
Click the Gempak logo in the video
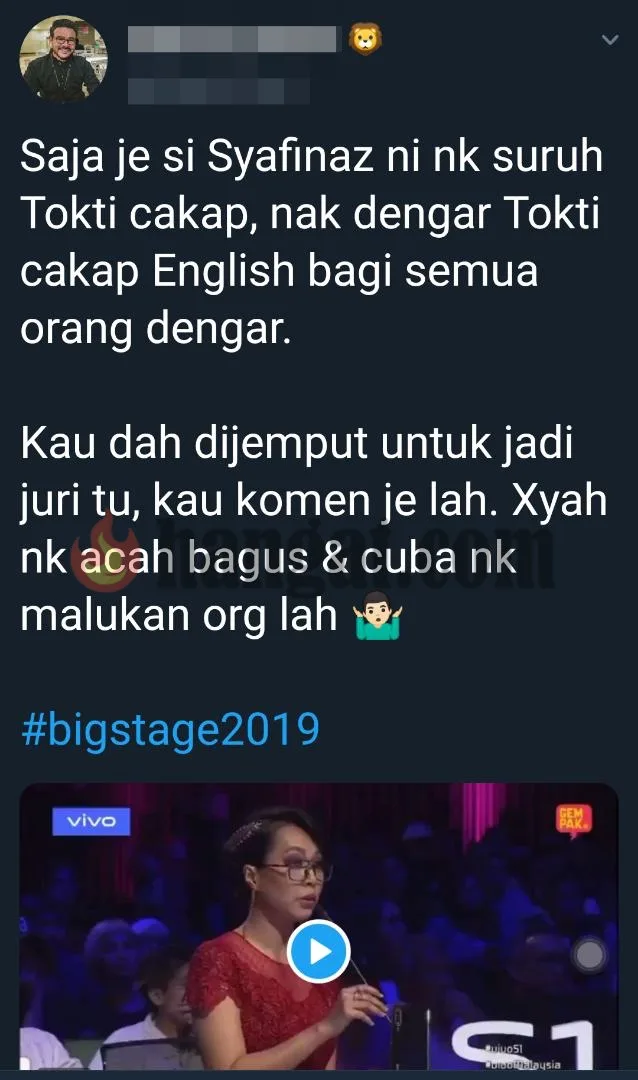coord(573,820)
